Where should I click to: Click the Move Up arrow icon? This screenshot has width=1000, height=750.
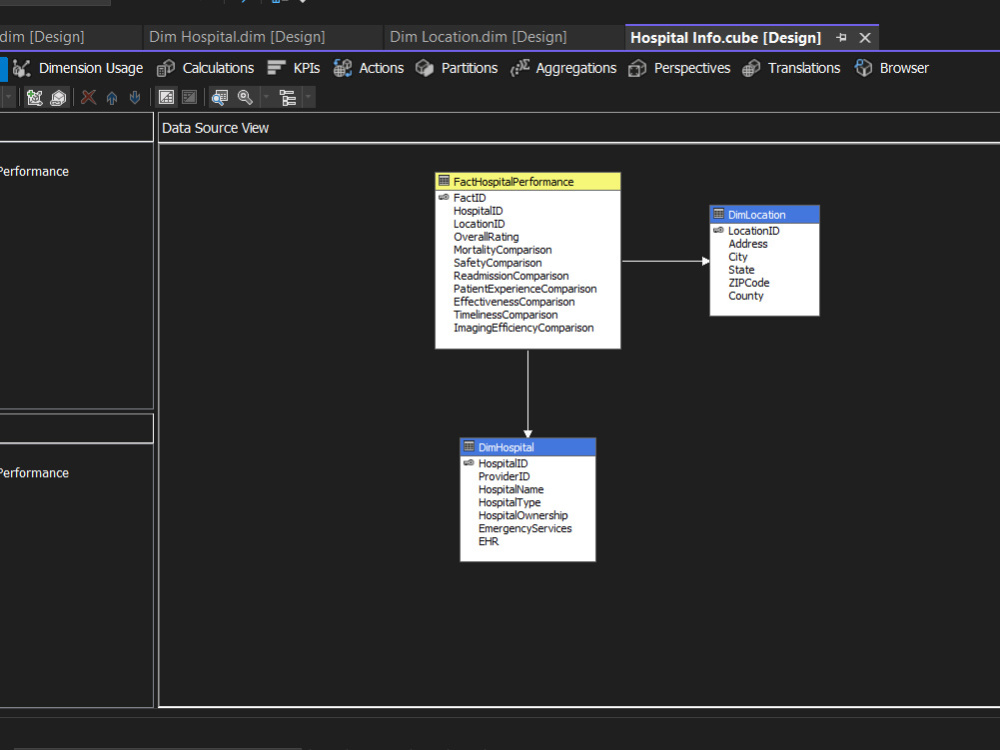point(112,98)
